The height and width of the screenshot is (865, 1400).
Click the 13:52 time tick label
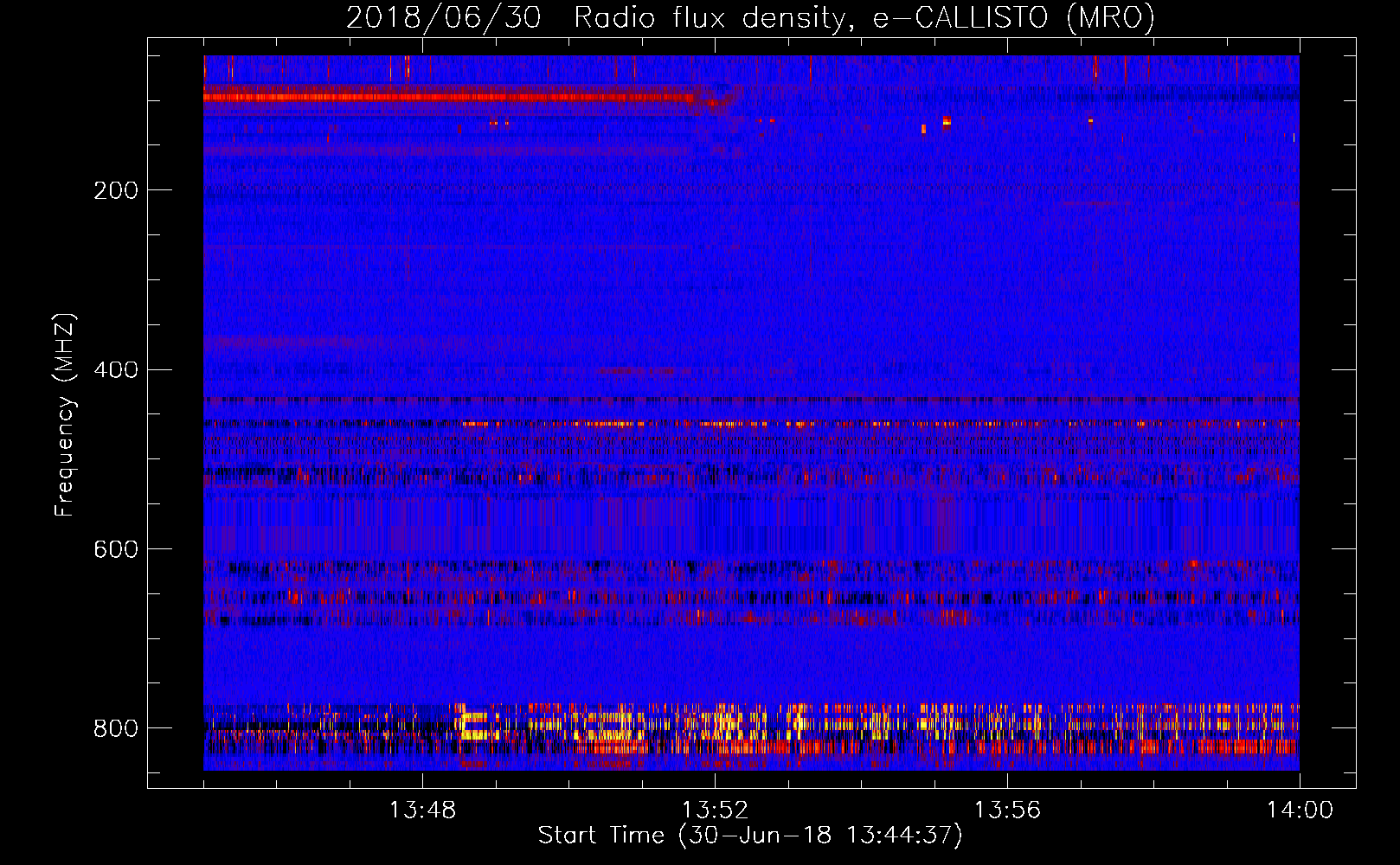click(715, 811)
